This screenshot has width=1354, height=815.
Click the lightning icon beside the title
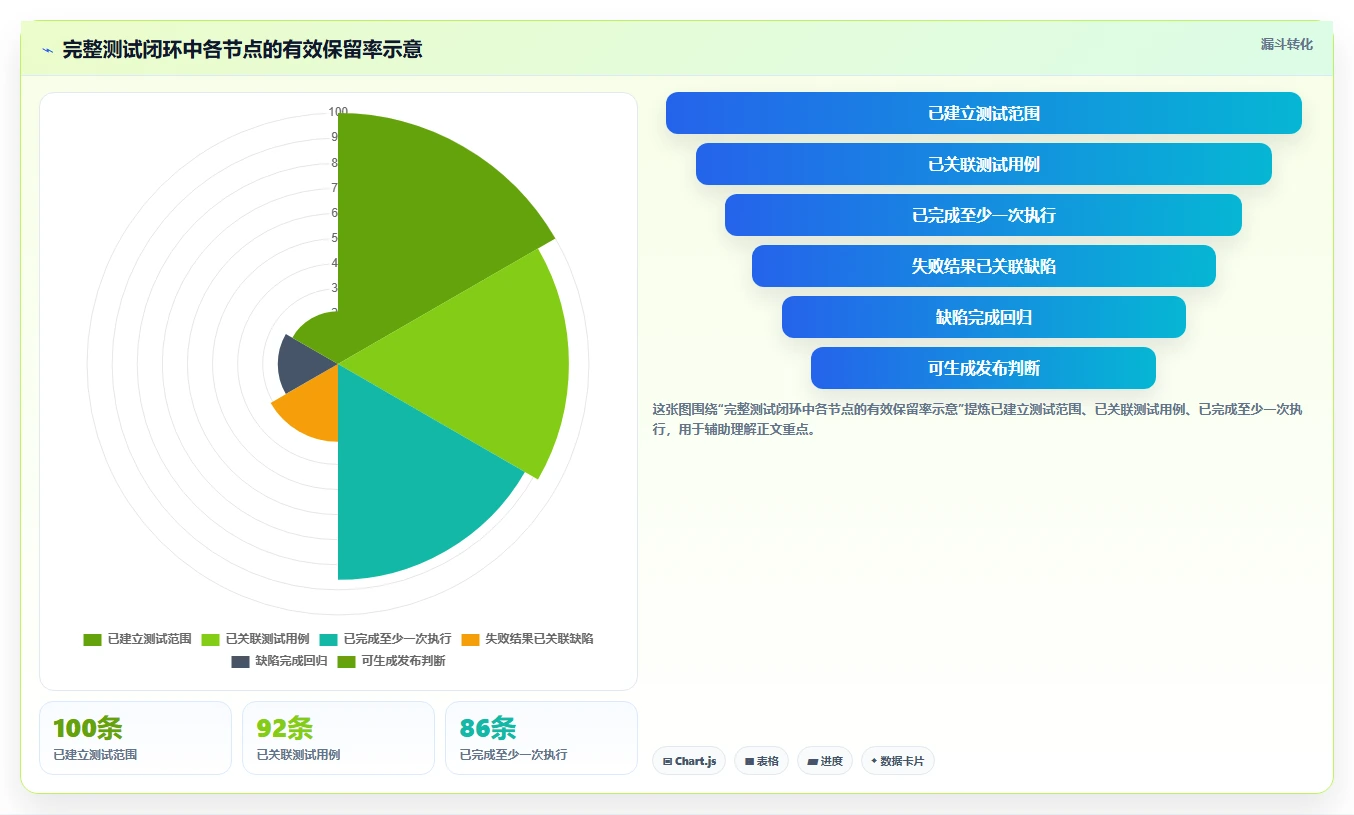[48, 50]
